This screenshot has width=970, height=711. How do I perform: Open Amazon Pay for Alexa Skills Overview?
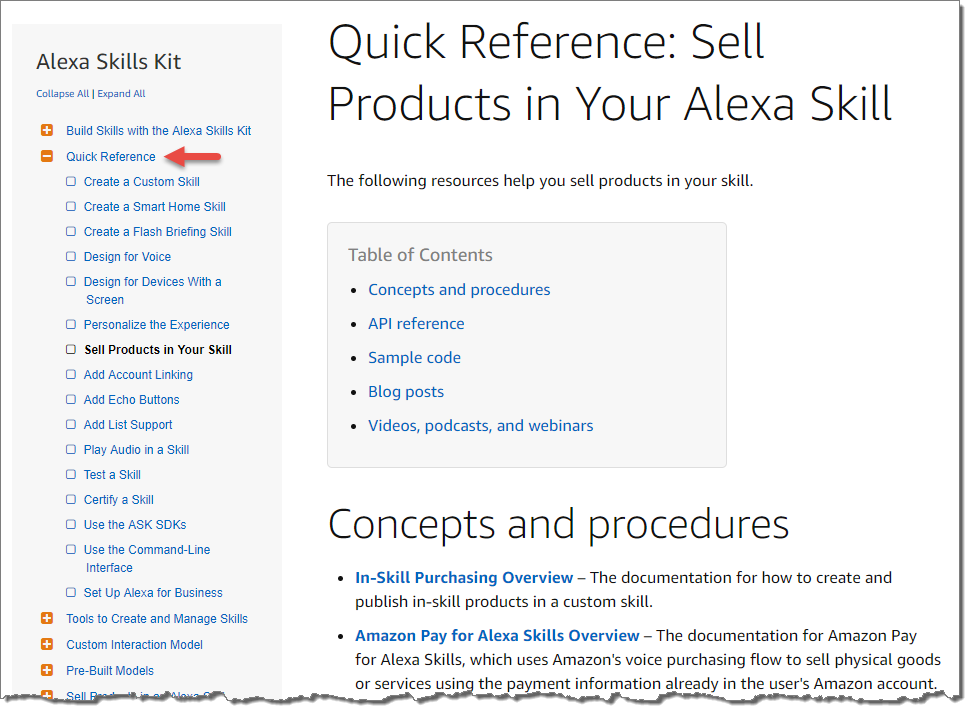point(497,636)
